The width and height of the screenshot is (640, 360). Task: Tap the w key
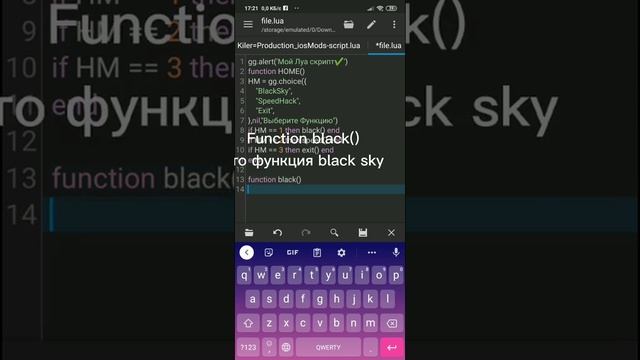[261, 275]
